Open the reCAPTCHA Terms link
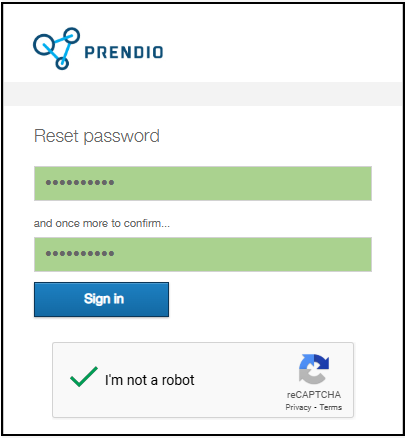406x438 pixels. [331, 407]
